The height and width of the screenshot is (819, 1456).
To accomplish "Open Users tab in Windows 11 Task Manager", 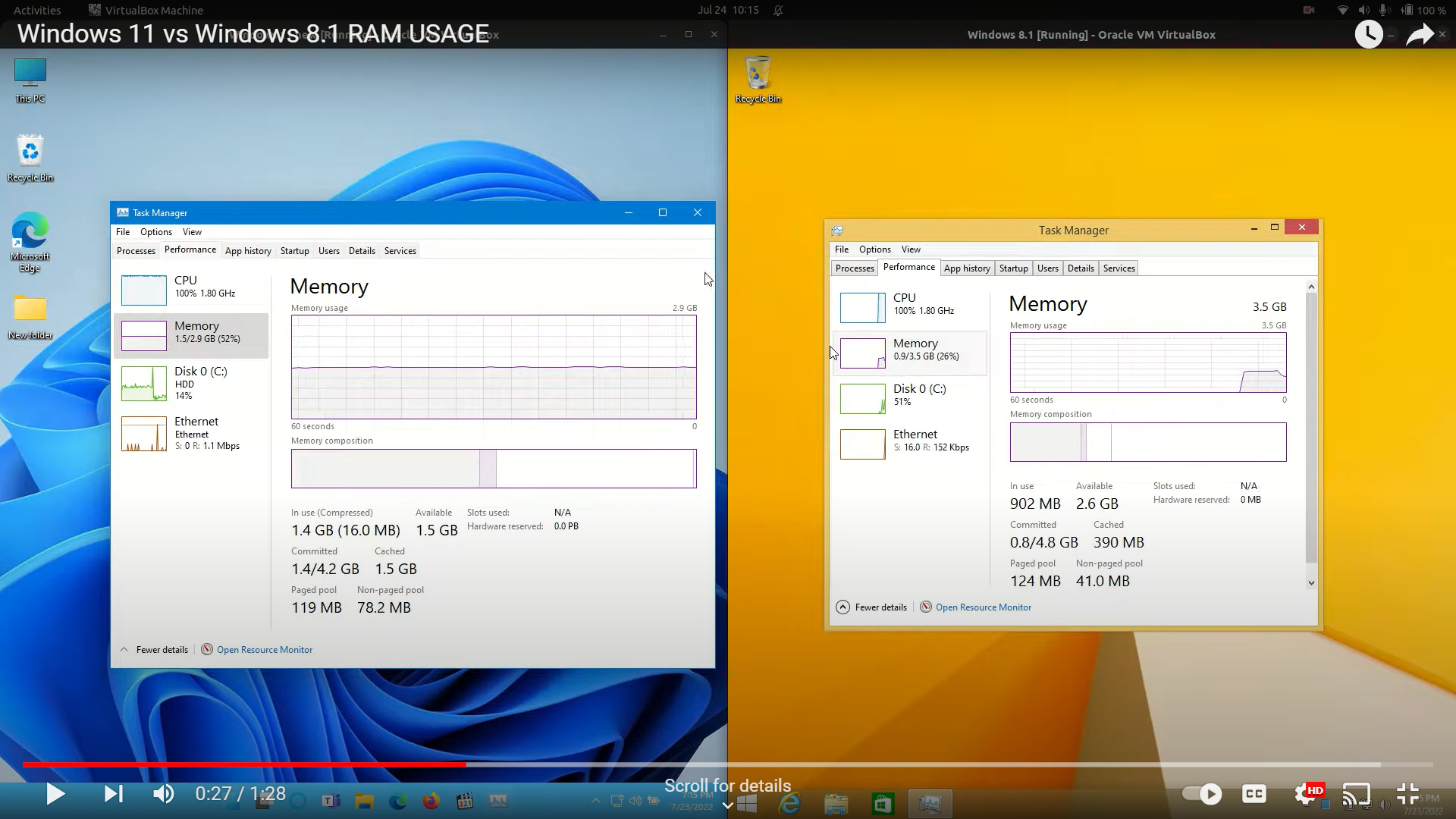I will click(329, 251).
